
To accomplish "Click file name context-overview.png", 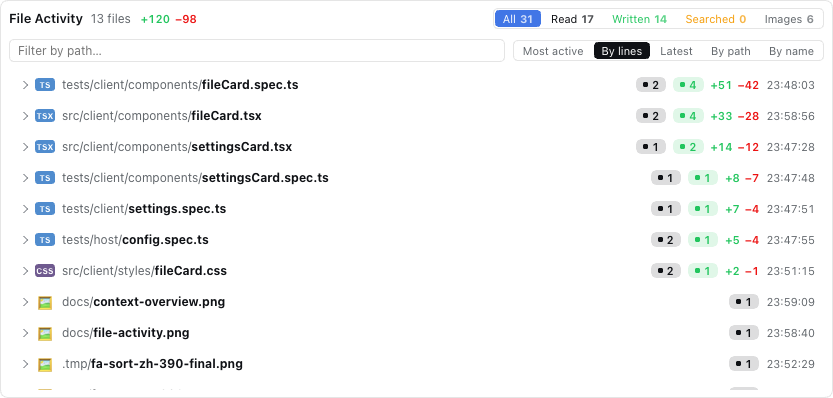I will tap(159, 302).
